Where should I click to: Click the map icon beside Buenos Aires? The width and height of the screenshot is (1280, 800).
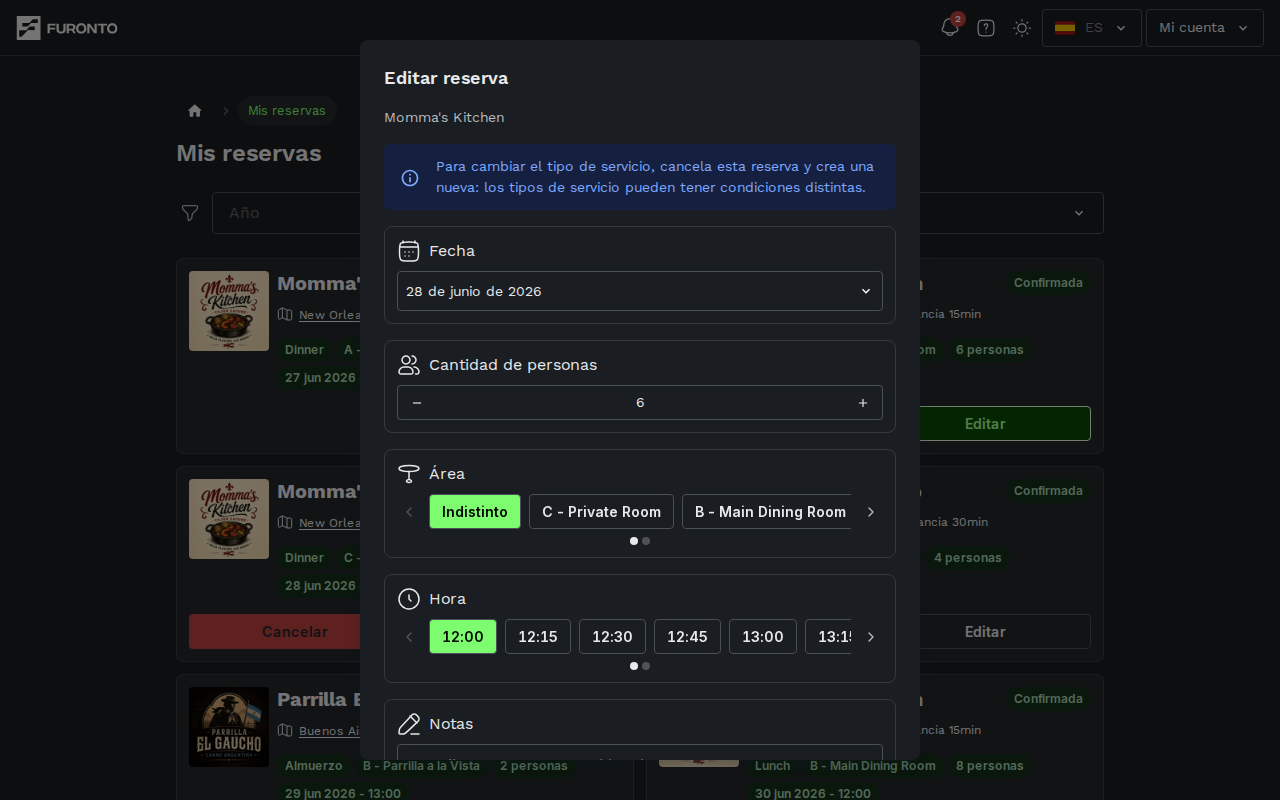[x=285, y=730]
